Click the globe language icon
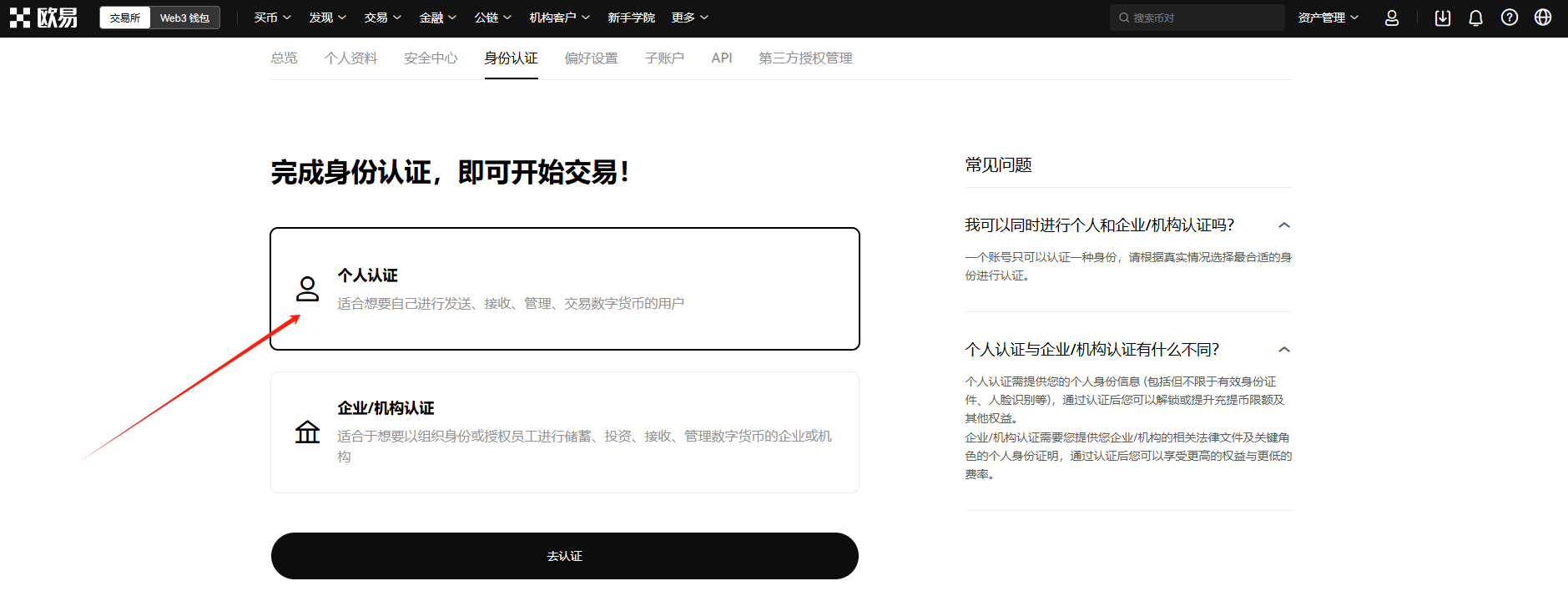 tap(1542, 18)
